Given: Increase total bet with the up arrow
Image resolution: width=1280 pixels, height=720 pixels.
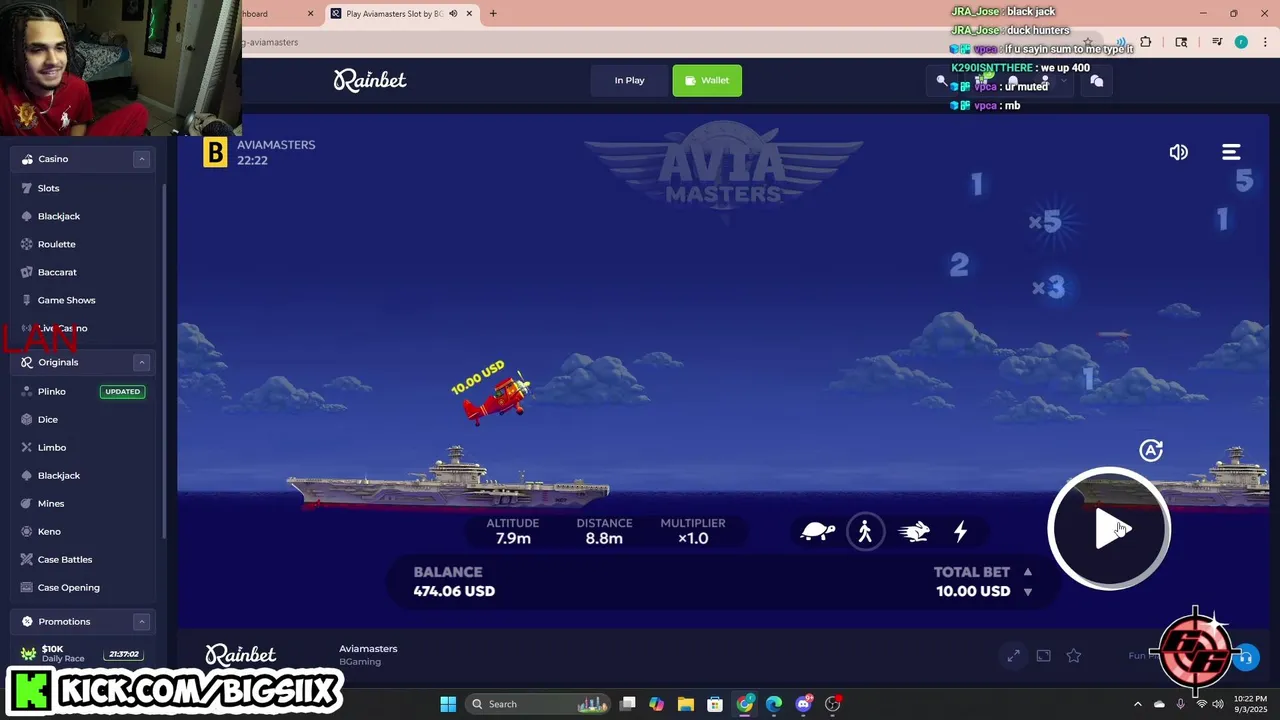Looking at the screenshot, I should click(1027, 572).
